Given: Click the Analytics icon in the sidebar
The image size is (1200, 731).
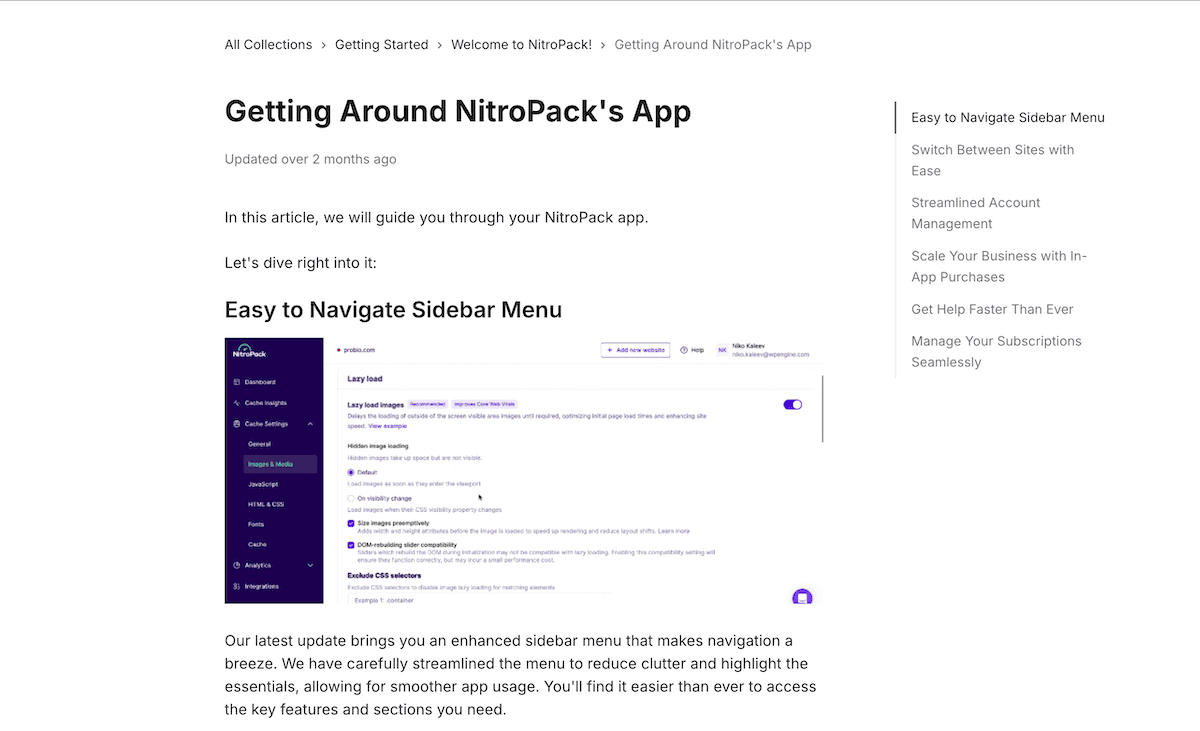Looking at the screenshot, I should pos(237,565).
